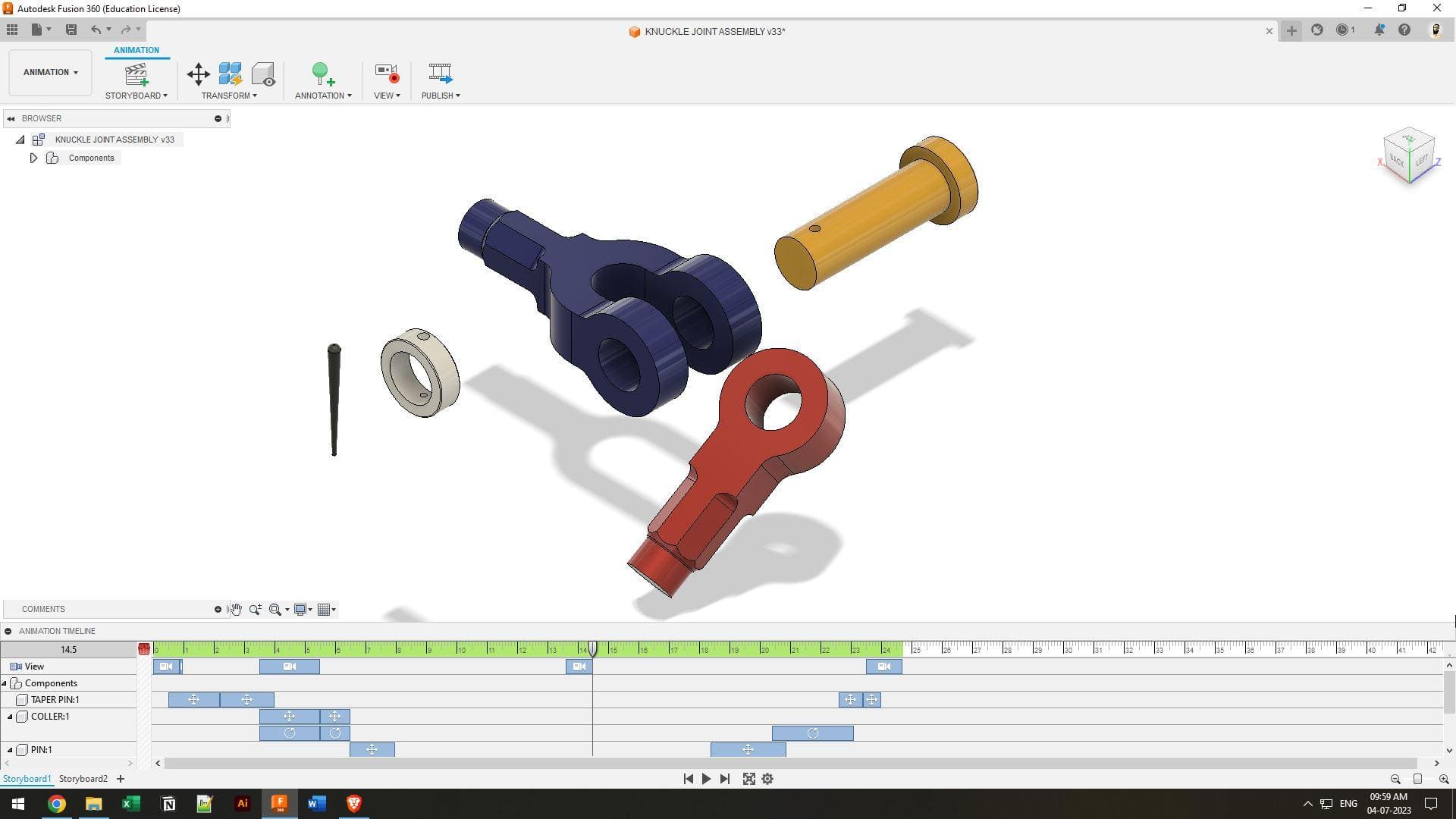Jump to start of storyboard
The height and width of the screenshot is (819, 1456).
click(688, 779)
